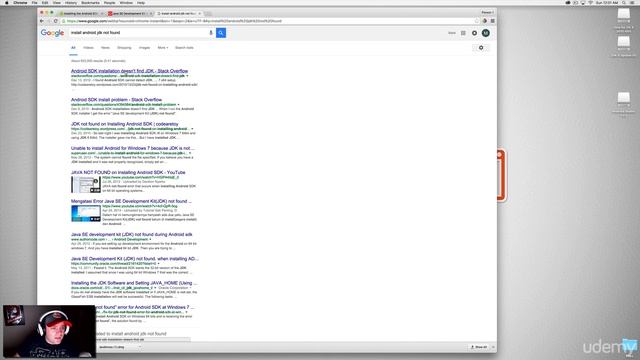Click the JAVA NOT FOUND video thumbnail
Viewport: 640px width, 360px height.
(x=86, y=185)
